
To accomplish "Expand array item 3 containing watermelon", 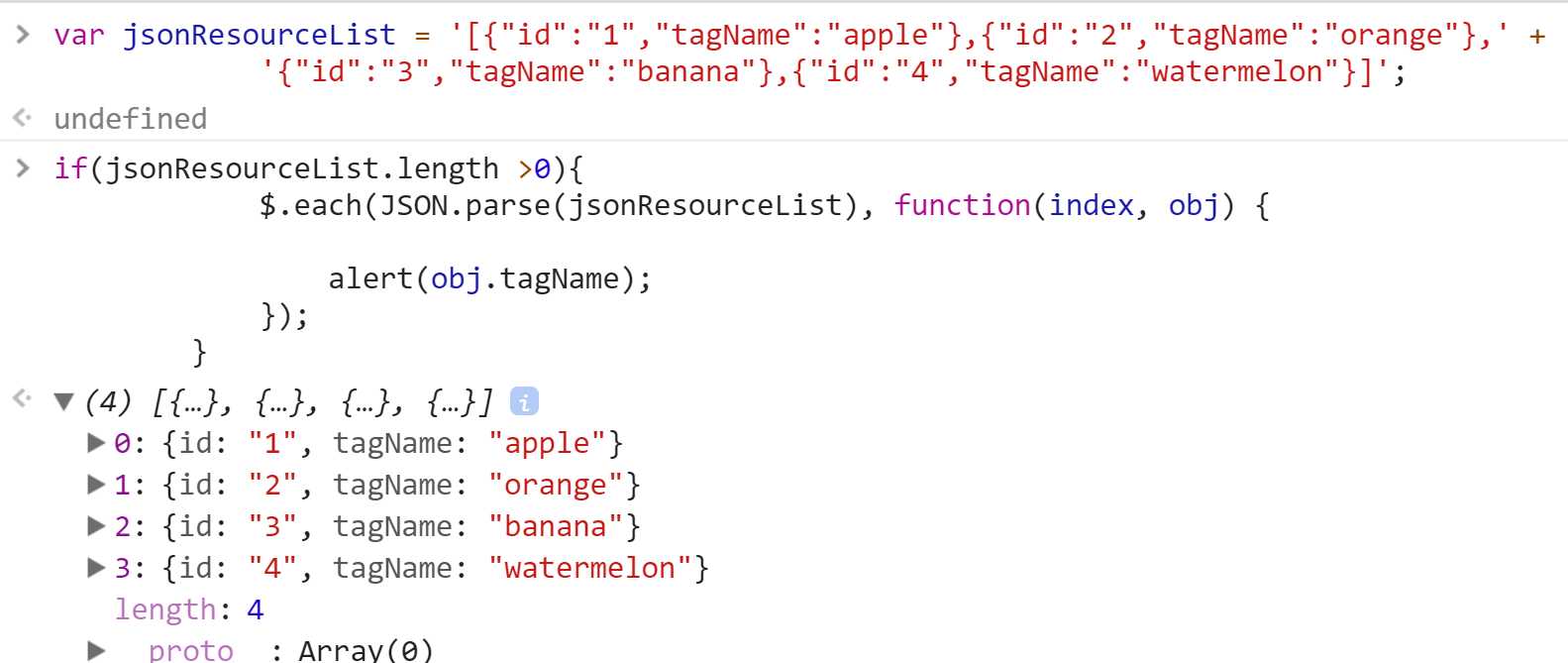I will click(x=96, y=568).
